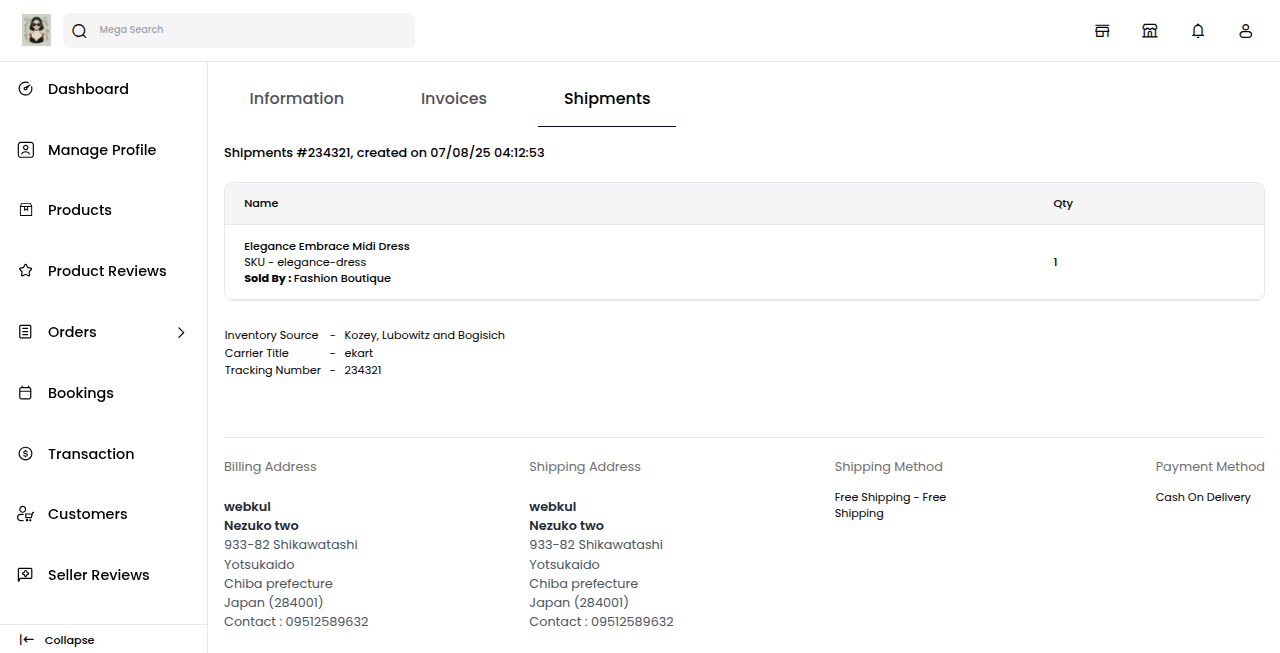
Task: Open the Orders menu item
Action: (72, 332)
